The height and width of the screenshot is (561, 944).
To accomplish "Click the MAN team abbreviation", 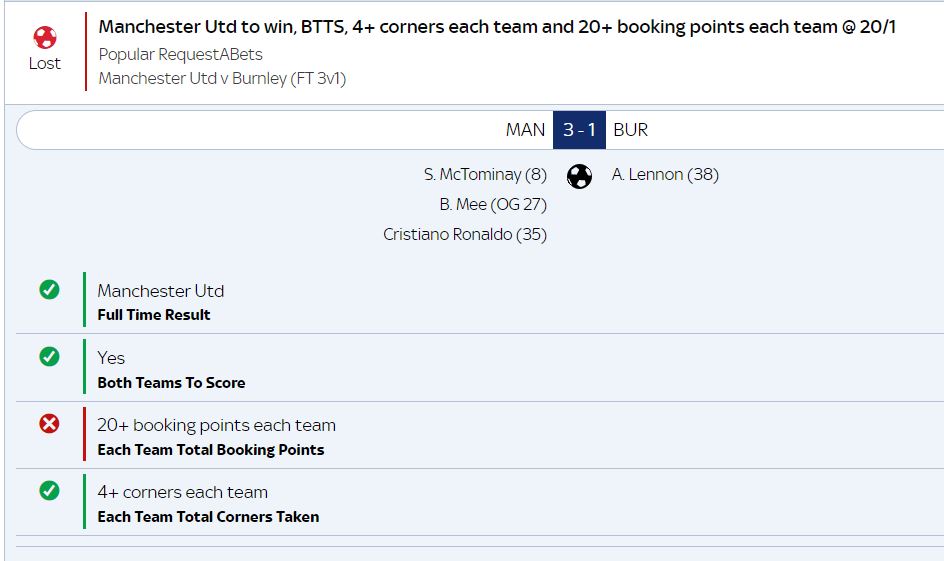I will (525, 129).
